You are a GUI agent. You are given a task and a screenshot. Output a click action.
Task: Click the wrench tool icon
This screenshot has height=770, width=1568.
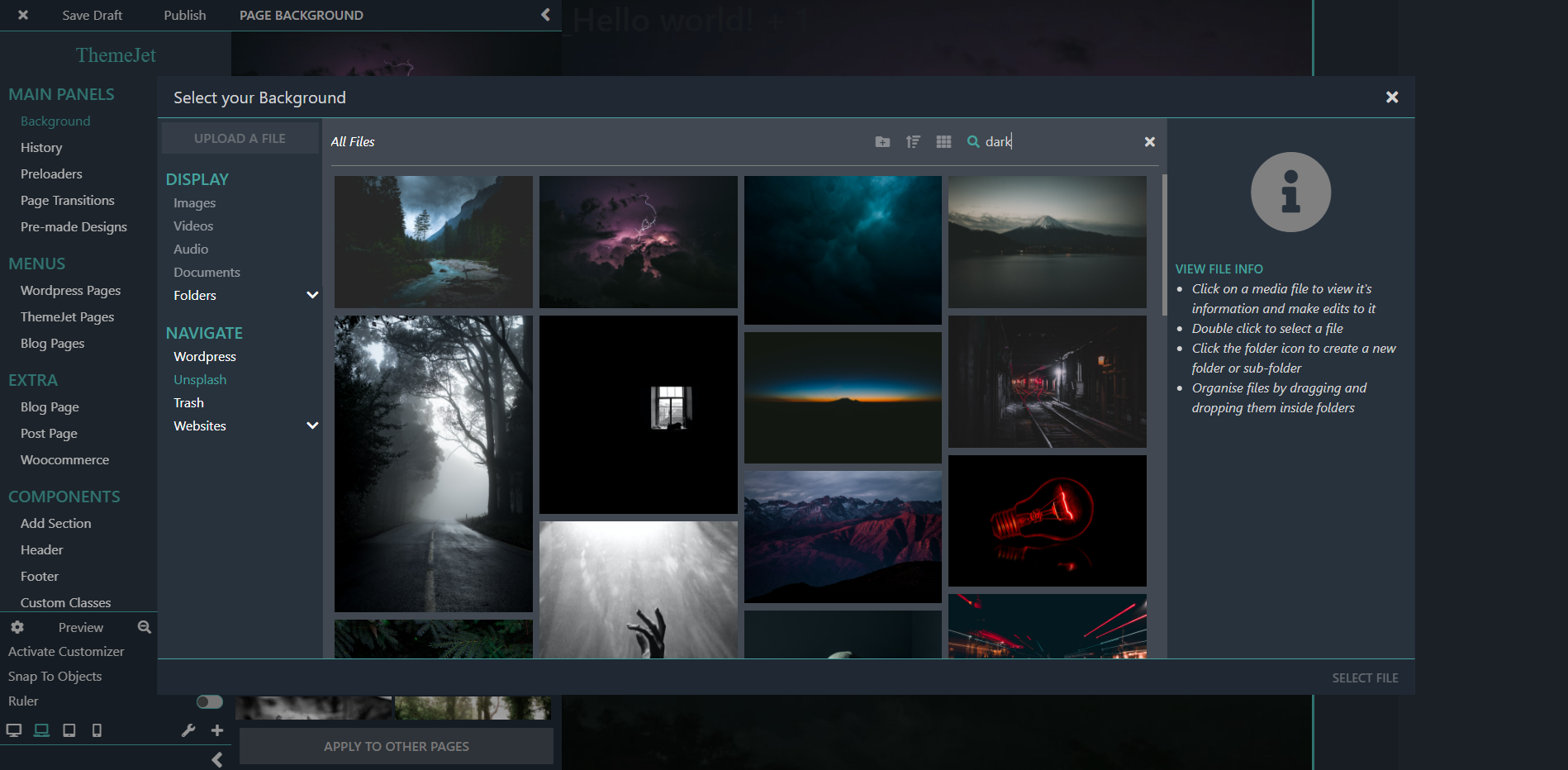click(x=188, y=730)
